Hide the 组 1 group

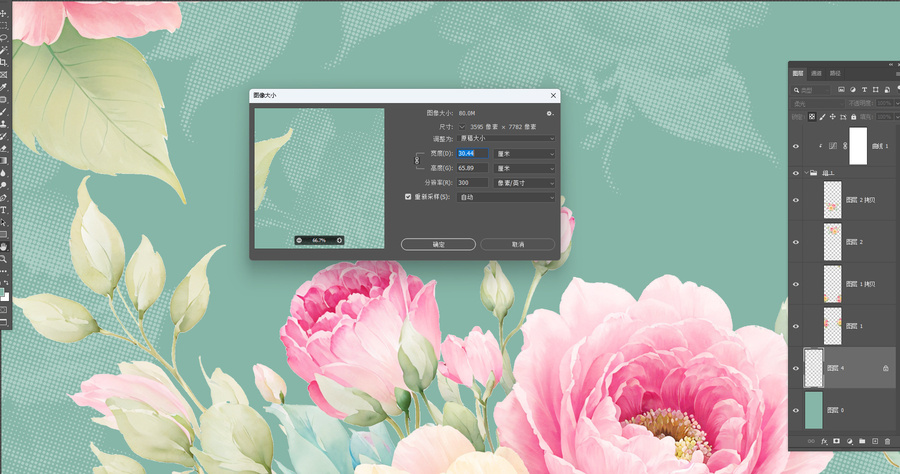click(796, 173)
